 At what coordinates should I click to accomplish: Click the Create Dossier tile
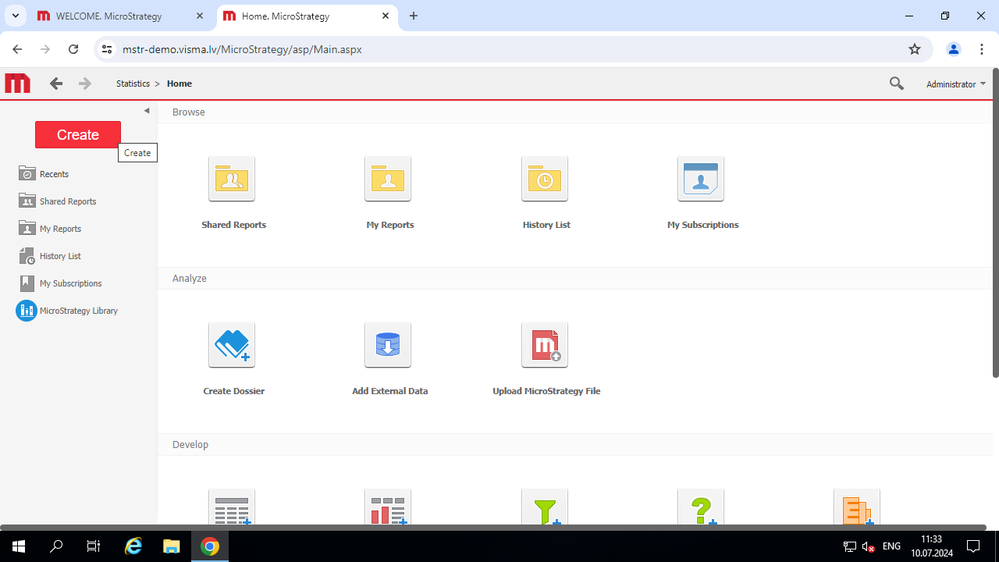pyautogui.click(x=232, y=345)
